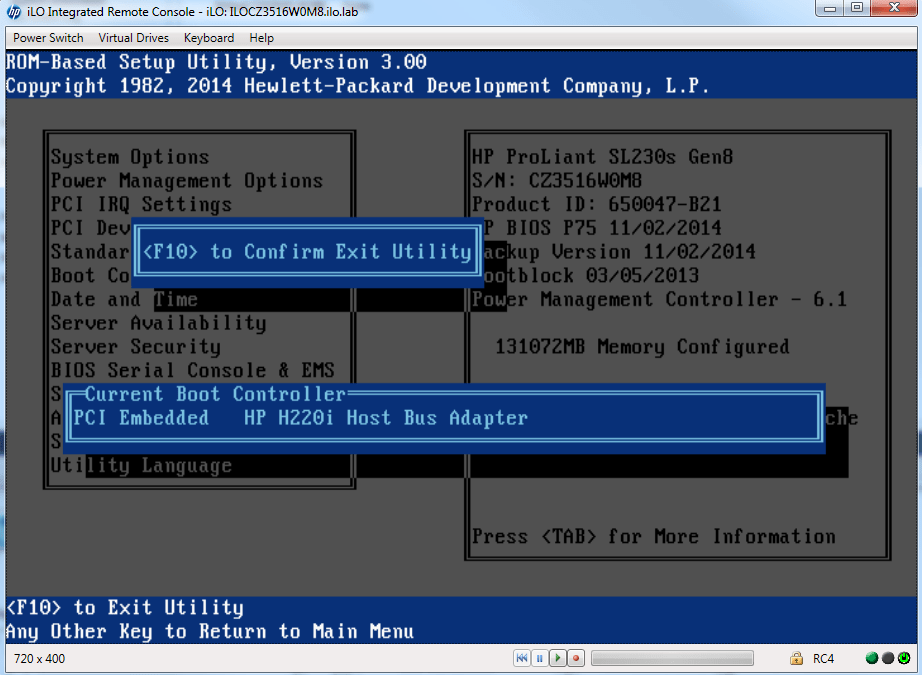Screen dimensions: 922x675
Task: Open the Virtual Drives menu
Action: 134,38
